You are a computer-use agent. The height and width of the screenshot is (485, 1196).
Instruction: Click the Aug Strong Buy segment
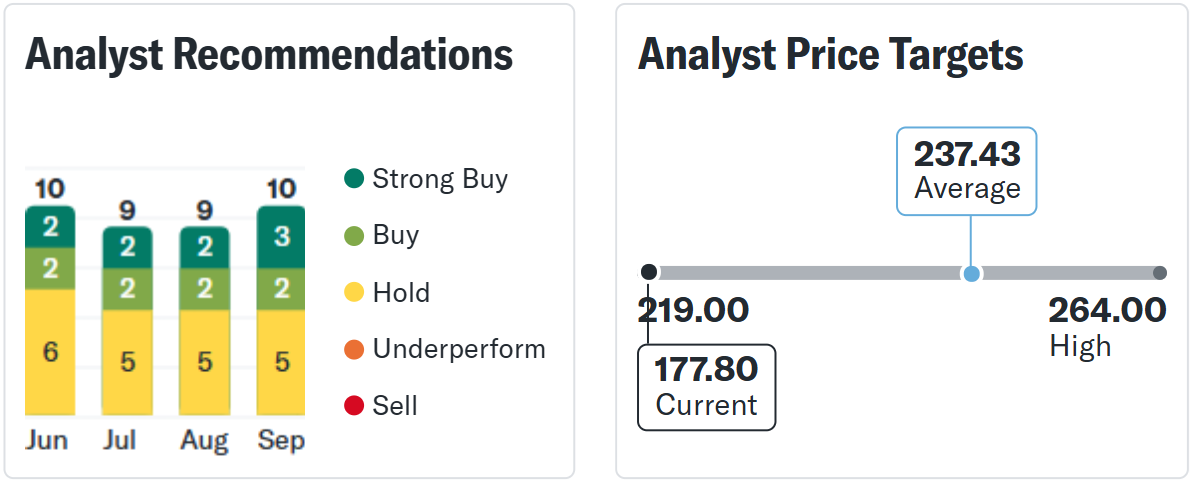[205, 247]
